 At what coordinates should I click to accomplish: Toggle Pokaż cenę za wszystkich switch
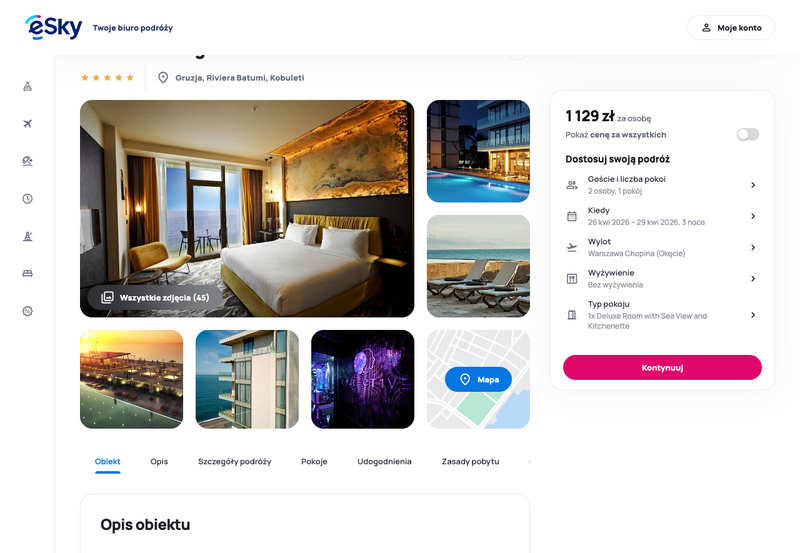747,134
